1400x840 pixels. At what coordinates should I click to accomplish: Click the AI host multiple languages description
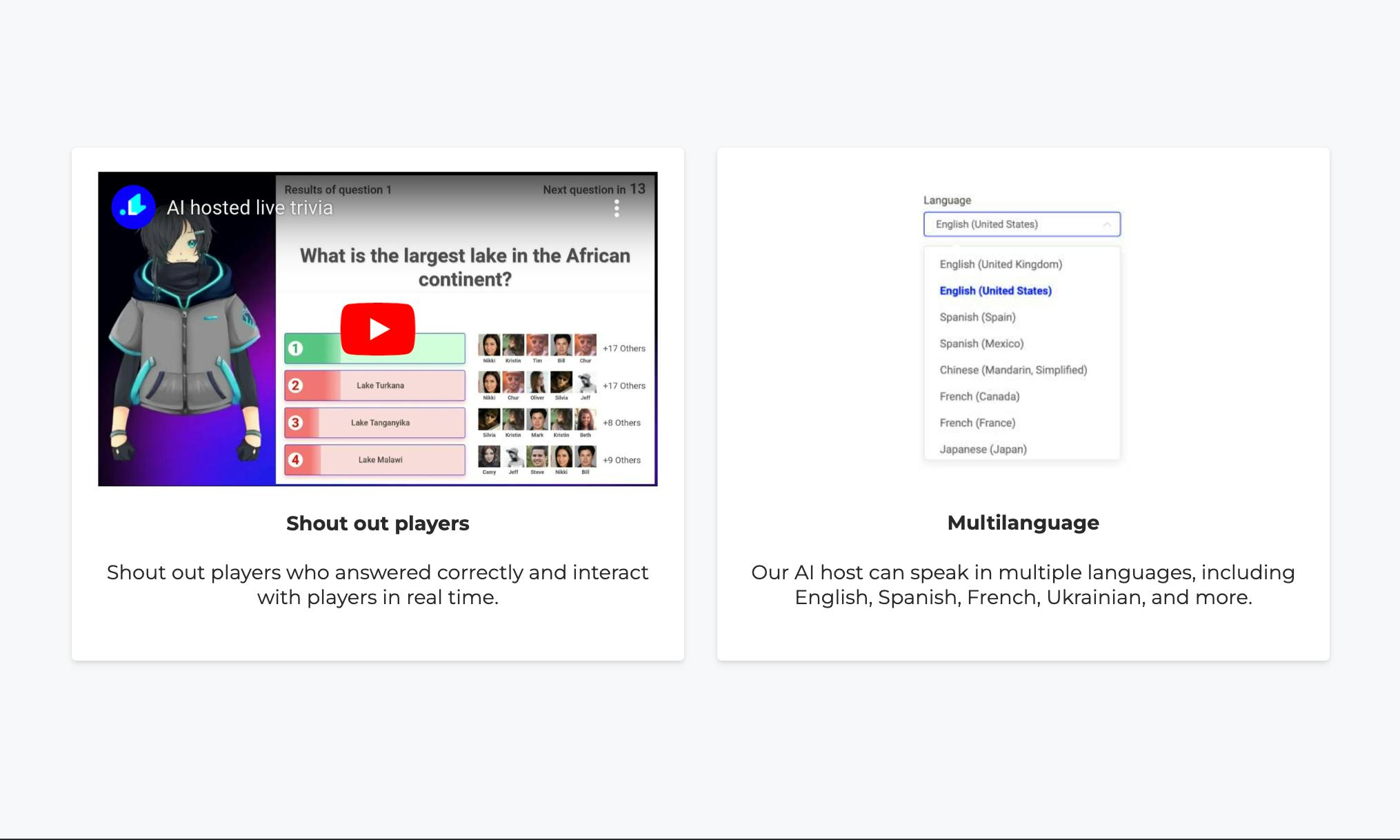1023,585
